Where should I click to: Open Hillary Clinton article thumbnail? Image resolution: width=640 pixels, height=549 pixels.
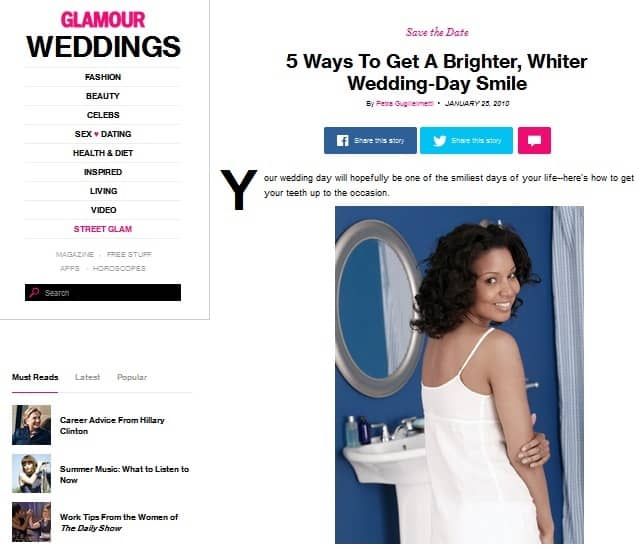click(x=31, y=425)
